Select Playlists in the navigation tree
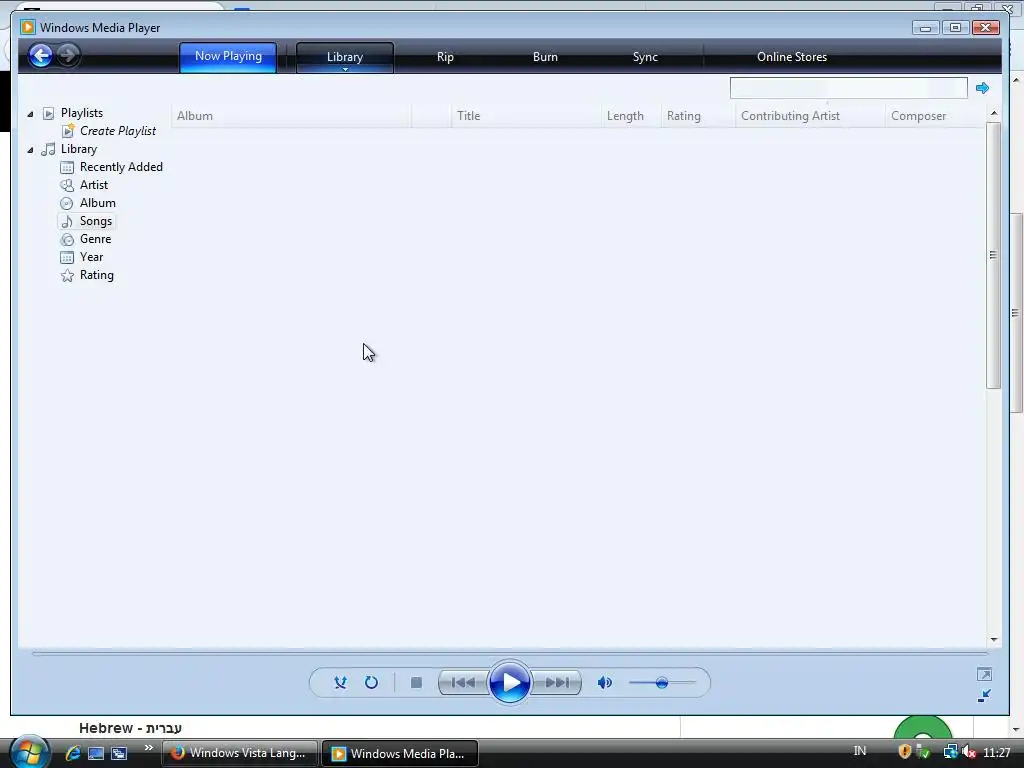Viewport: 1024px width, 768px height. pos(82,113)
